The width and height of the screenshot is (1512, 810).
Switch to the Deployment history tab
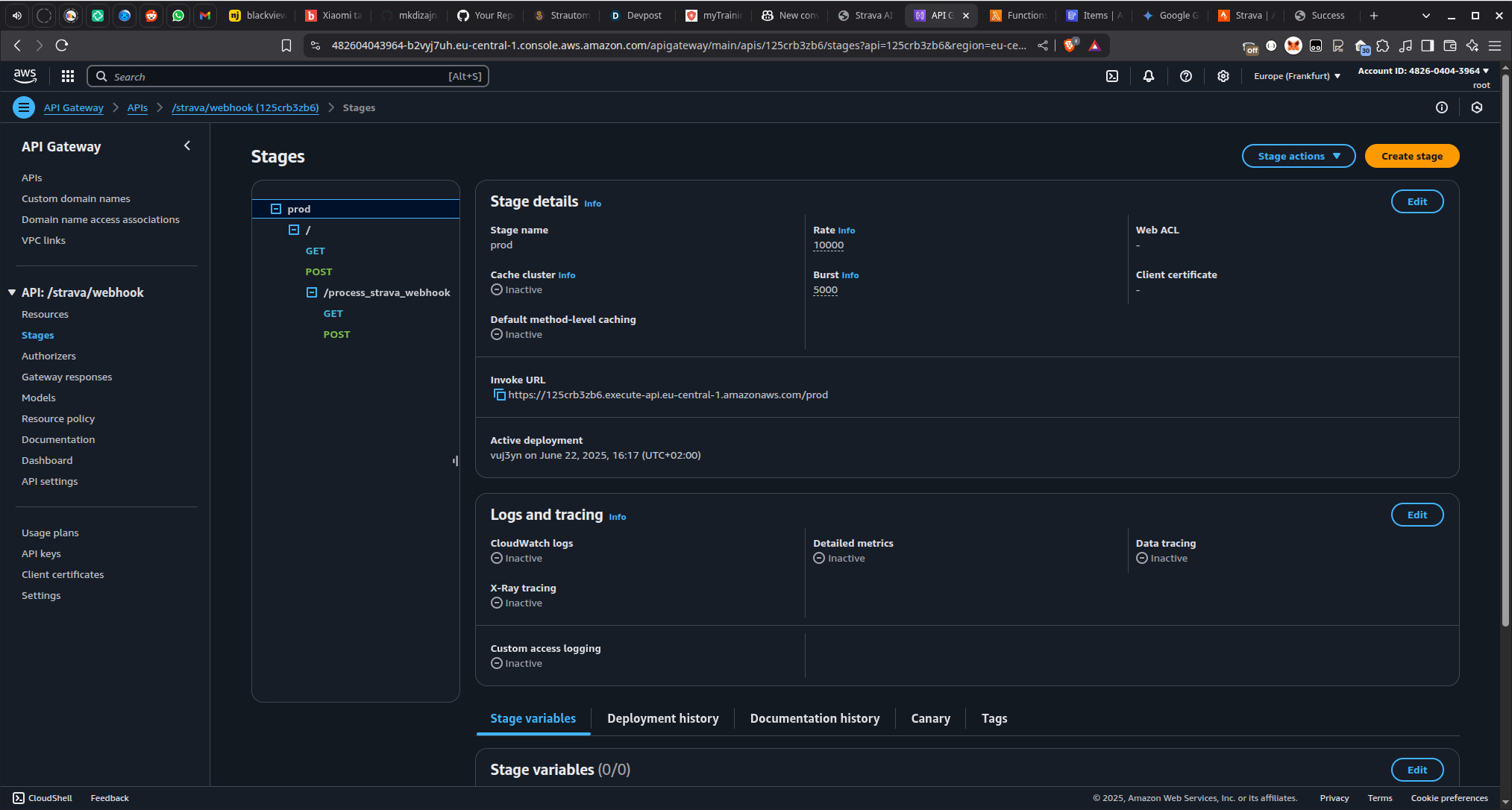pyautogui.click(x=662, y=718)
